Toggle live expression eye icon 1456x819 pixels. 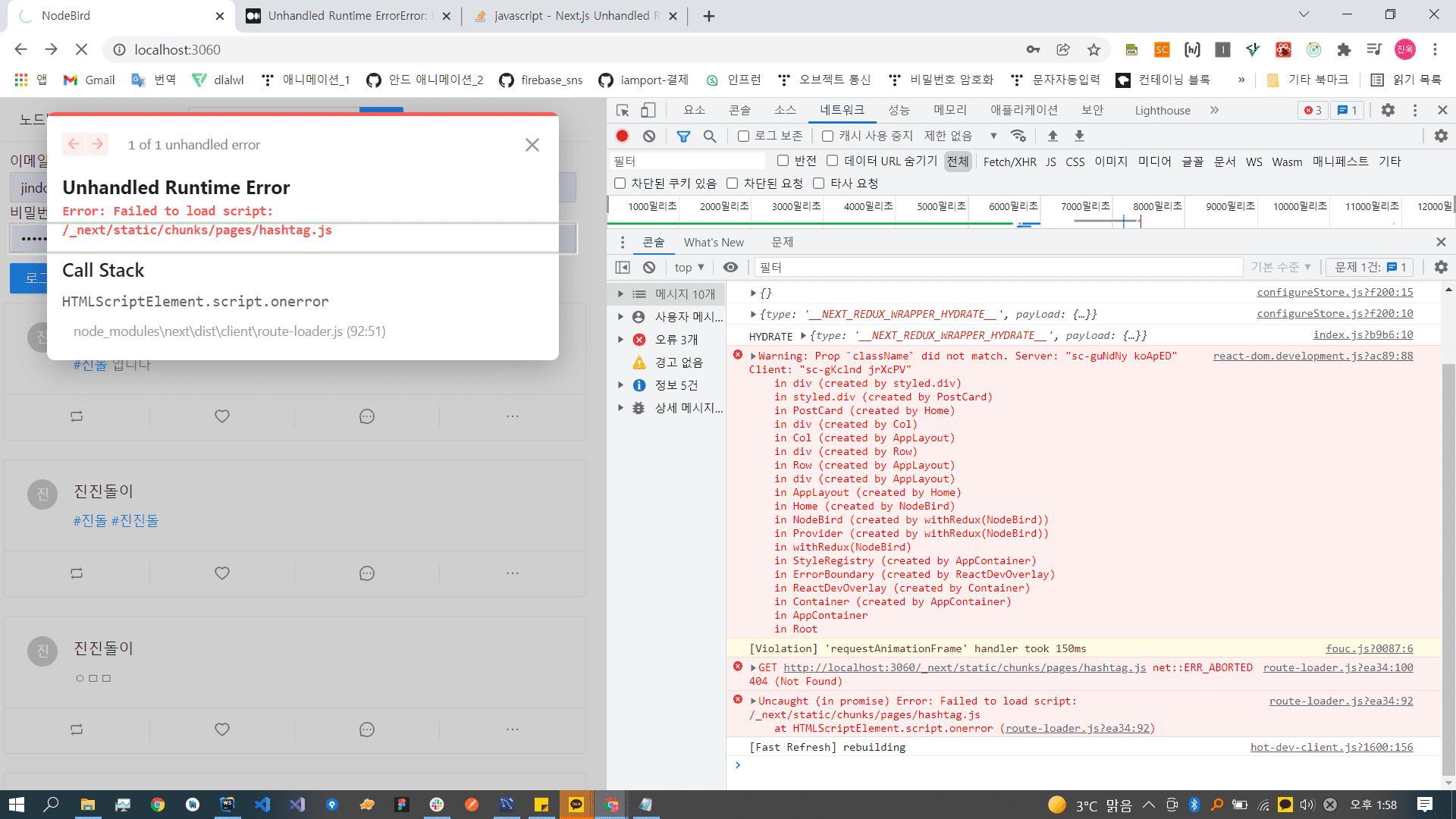coord(730,267)
